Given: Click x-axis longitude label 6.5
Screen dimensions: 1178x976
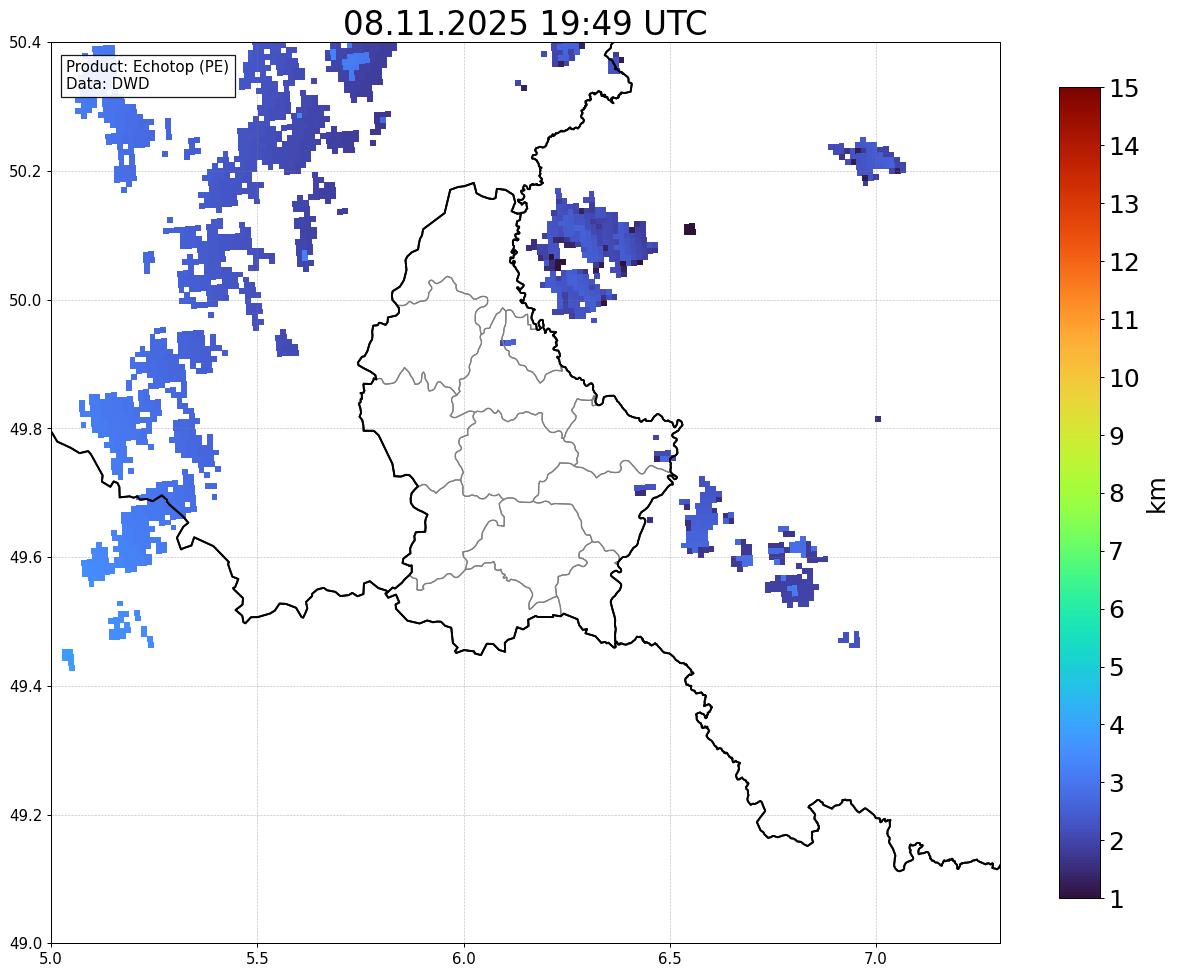Looking at the screenshot, I should 670,959.
